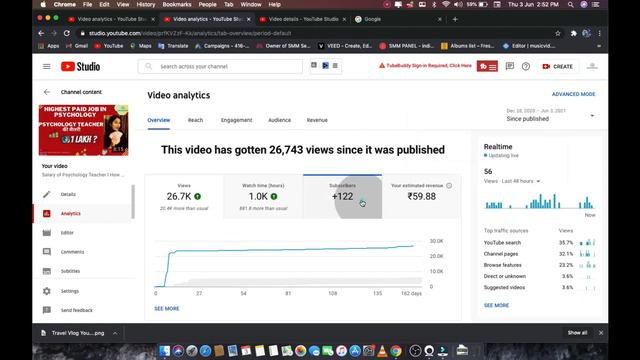The height and width of the screenshot is (360, 640).
Task: Open Finder from the Dock
Action: [164, 351]
